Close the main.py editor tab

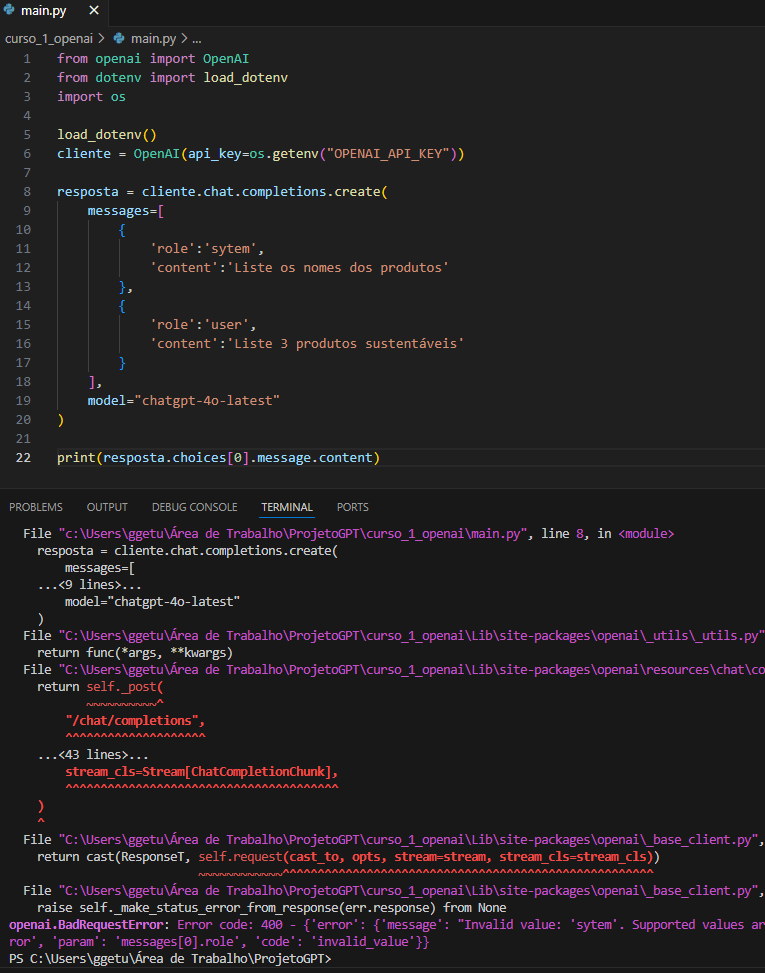(x=94, y=11)
